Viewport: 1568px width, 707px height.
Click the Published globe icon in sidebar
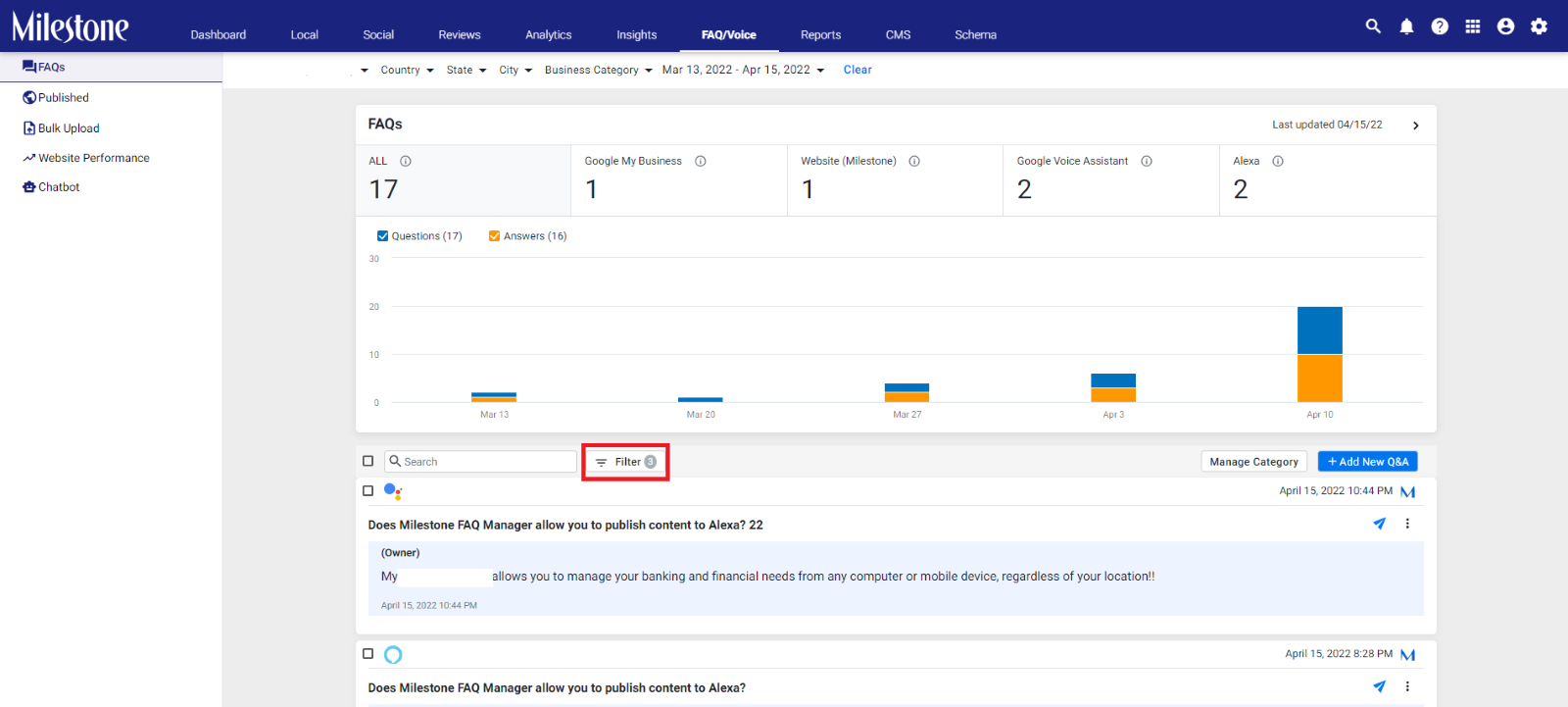29,97
